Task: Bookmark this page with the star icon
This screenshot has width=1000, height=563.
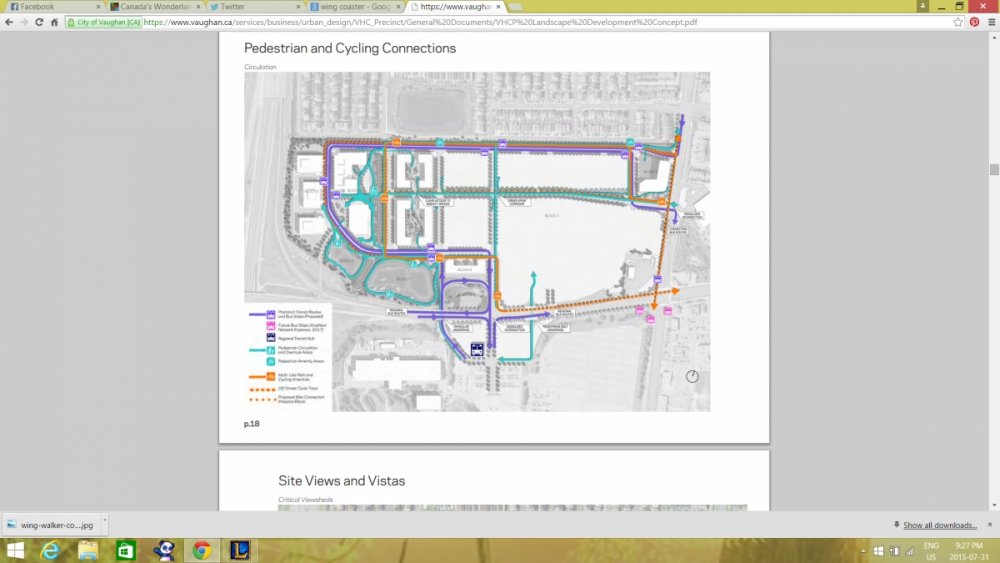Action: click(x=958, y=21)
